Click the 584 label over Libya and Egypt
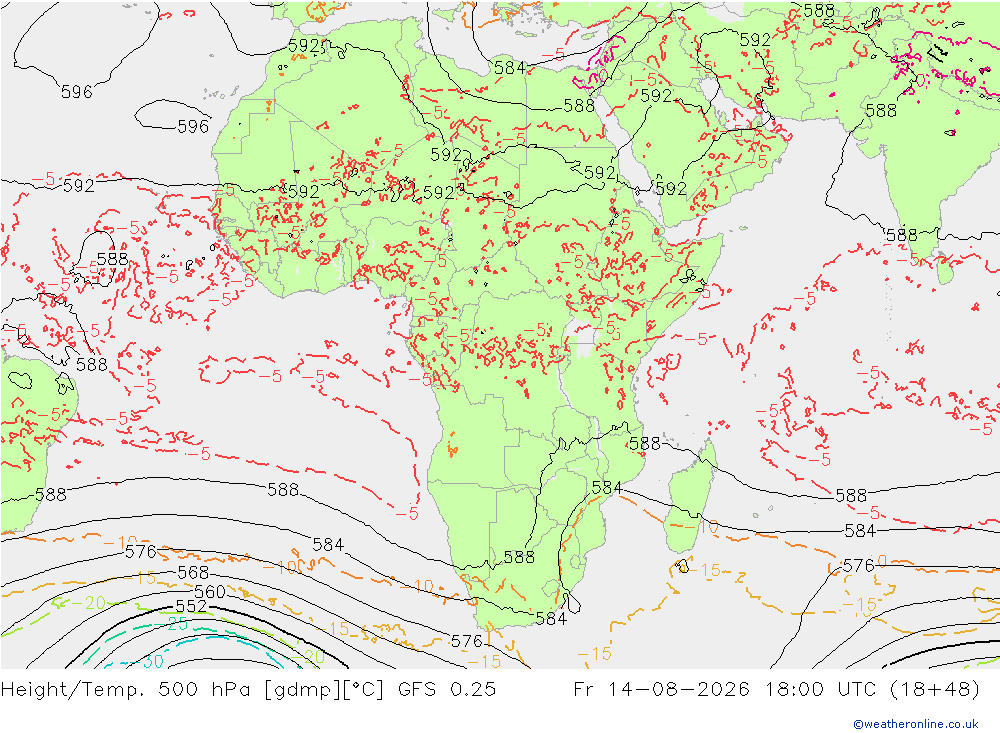The width and height of the screenshot is (1000, 733). coord(509,67)
